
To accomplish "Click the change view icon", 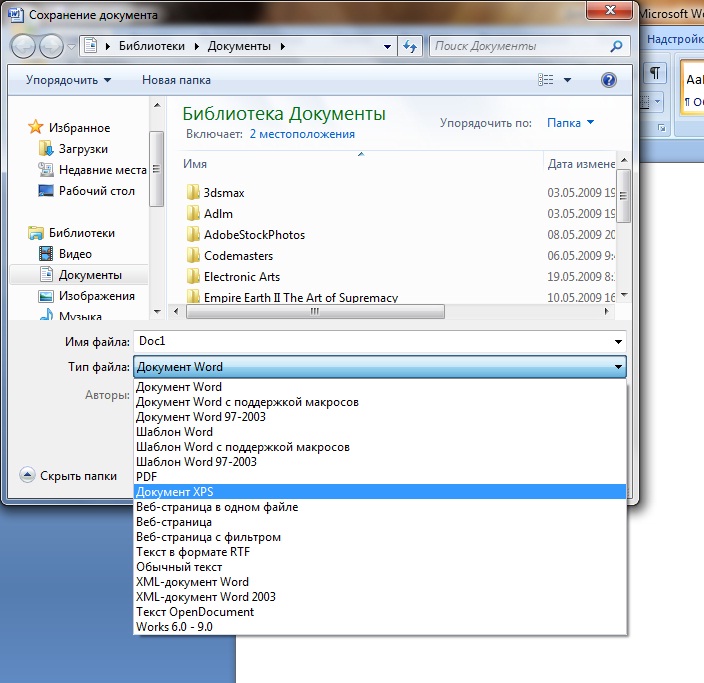I will pos(546,80).
